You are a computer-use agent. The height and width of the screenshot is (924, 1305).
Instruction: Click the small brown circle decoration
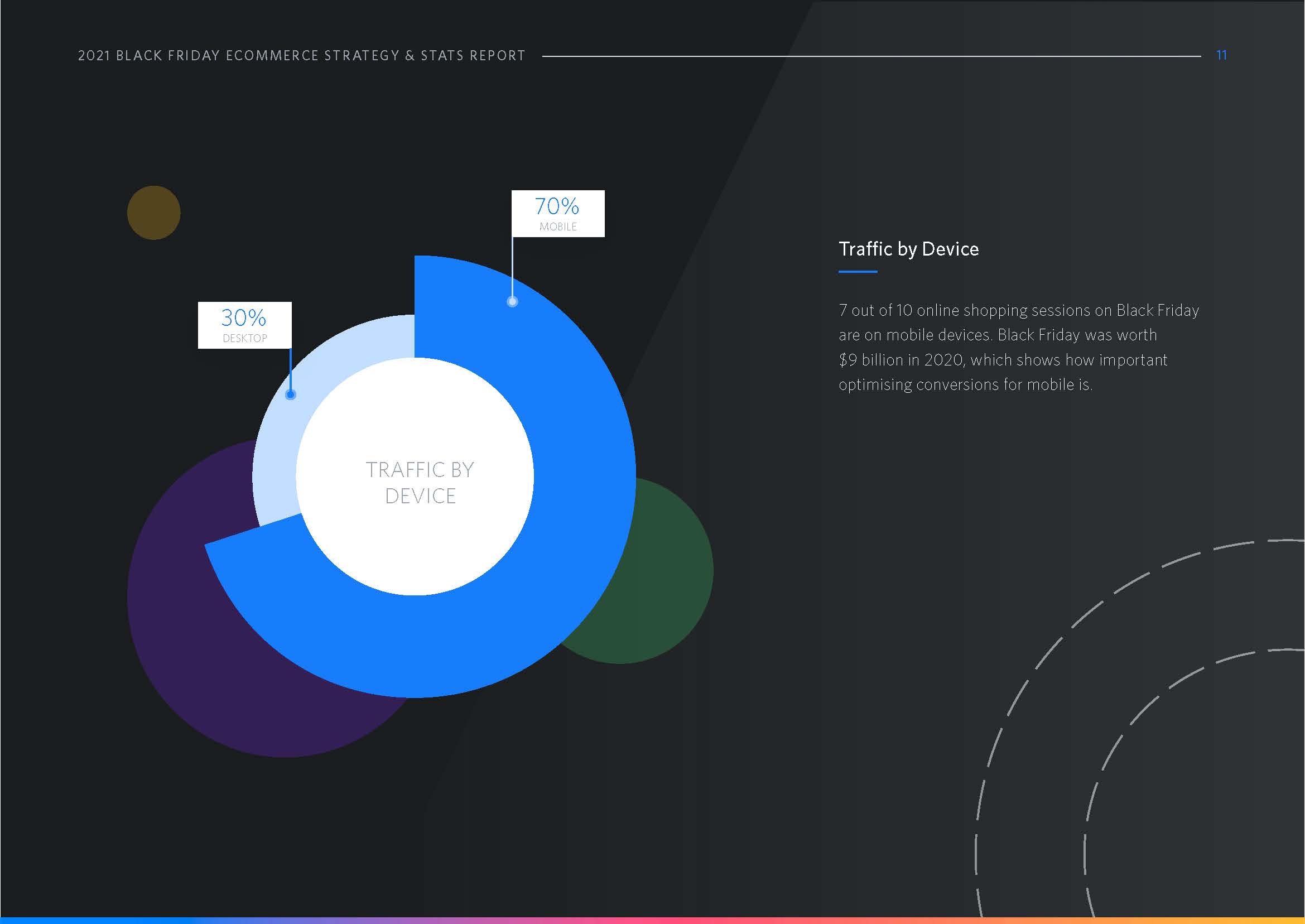tap(153, 212)
